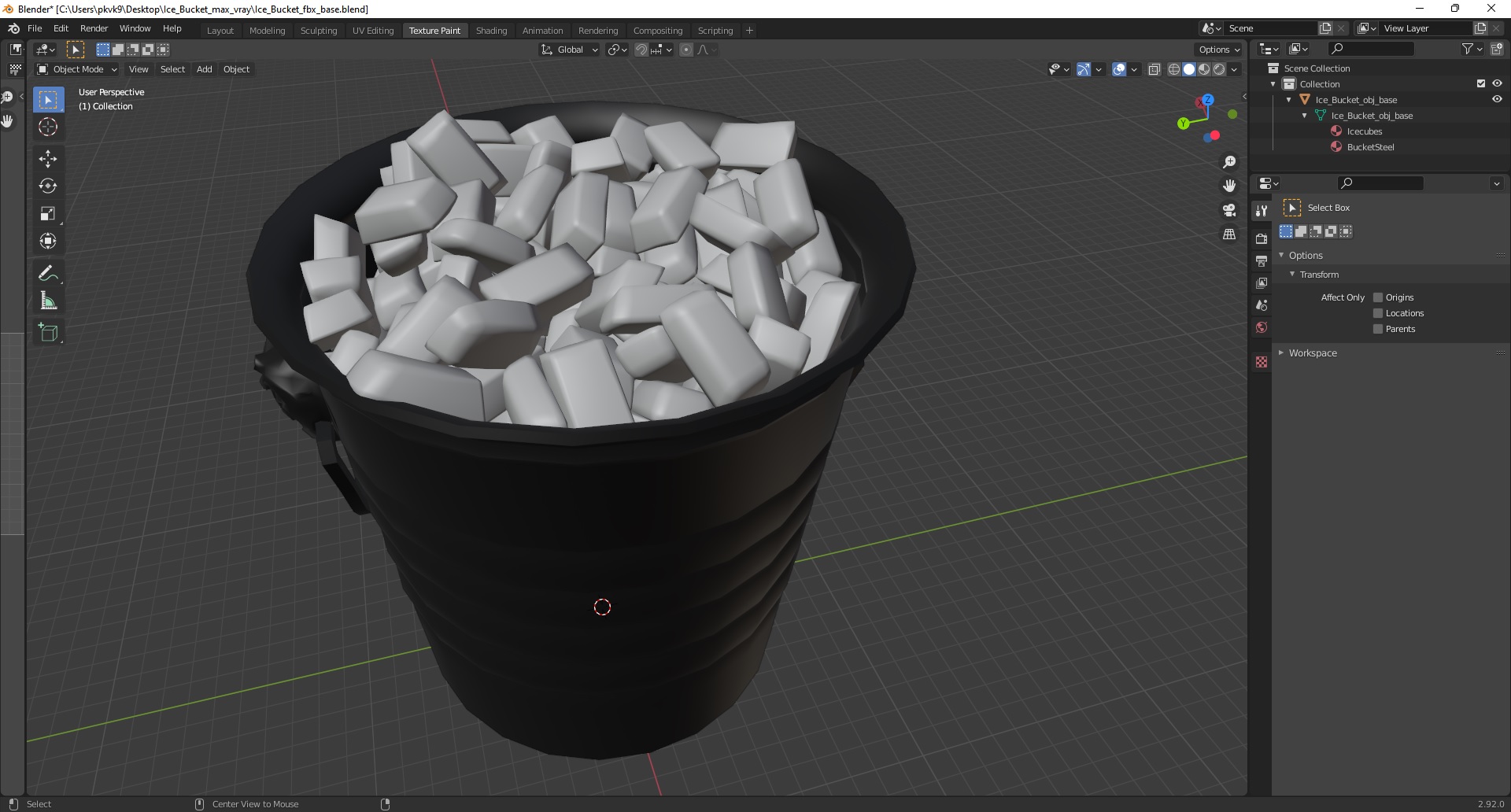Image resolution: width=1511 pixels, height=812 pixels.
Task: Open Scene properties tab
Action: [1262, 305]
